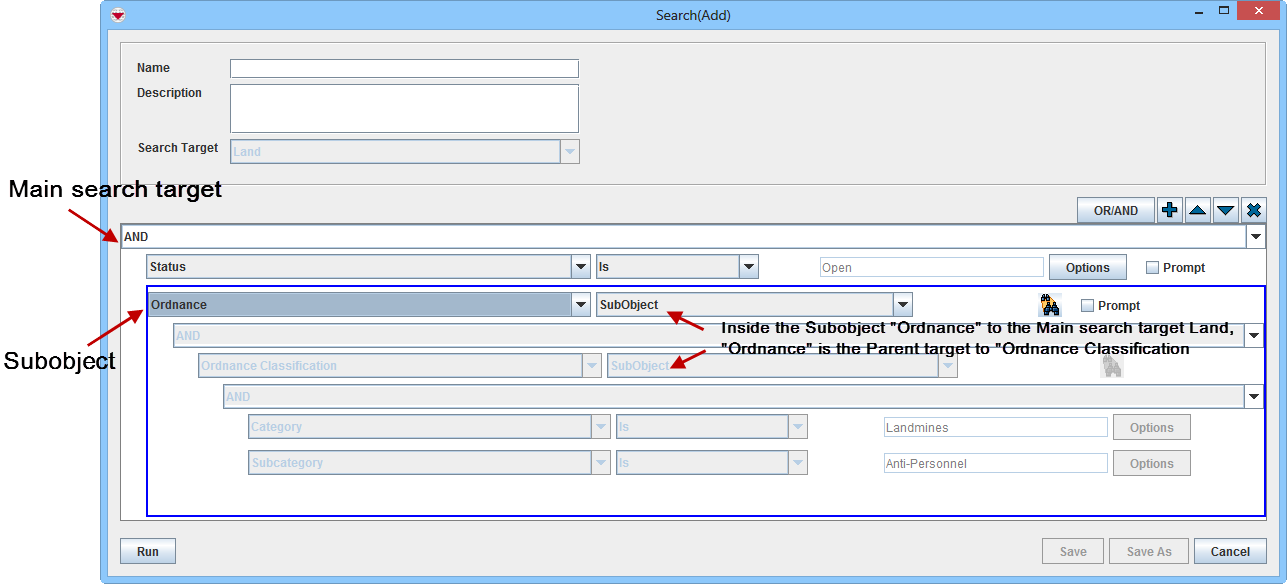Open the SubObject operator dropdown in Ordnance row
Viewport: 1287px width, 584px height.
tap(902, 305)
